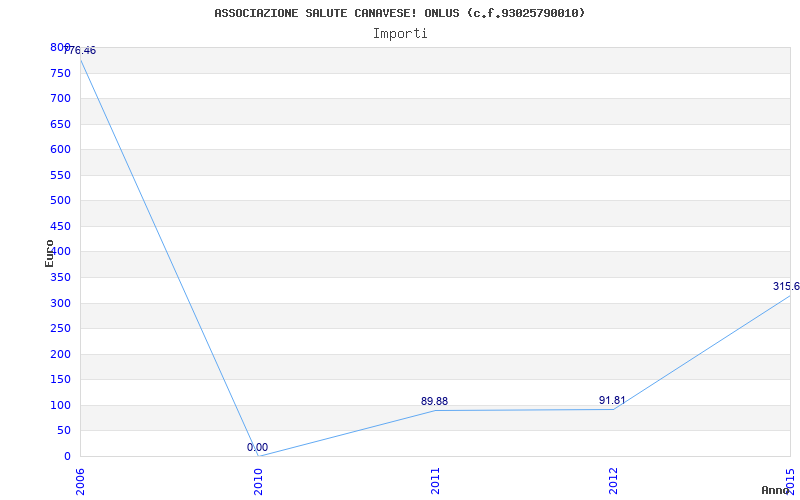Viewport: 800px width, 500px height.
Task: Click the 2006 x-axis label
Action: (x=80, y=481)
